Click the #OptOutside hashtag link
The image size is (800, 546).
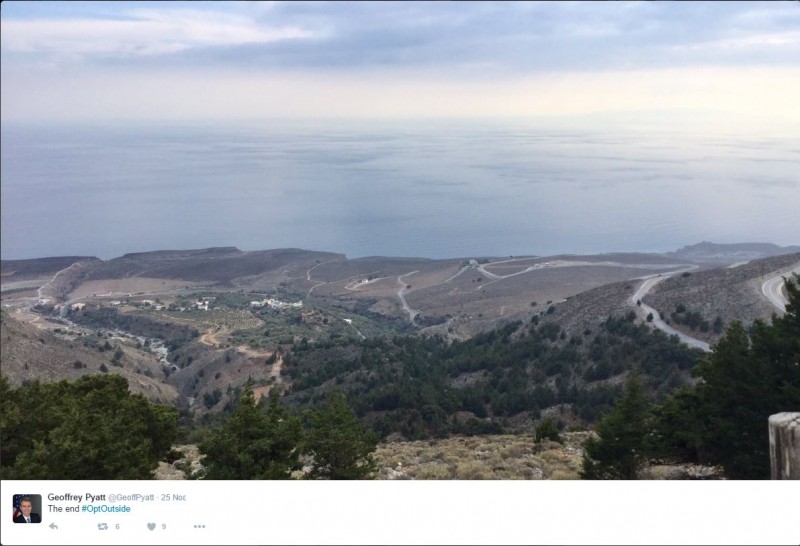point(106,509)
